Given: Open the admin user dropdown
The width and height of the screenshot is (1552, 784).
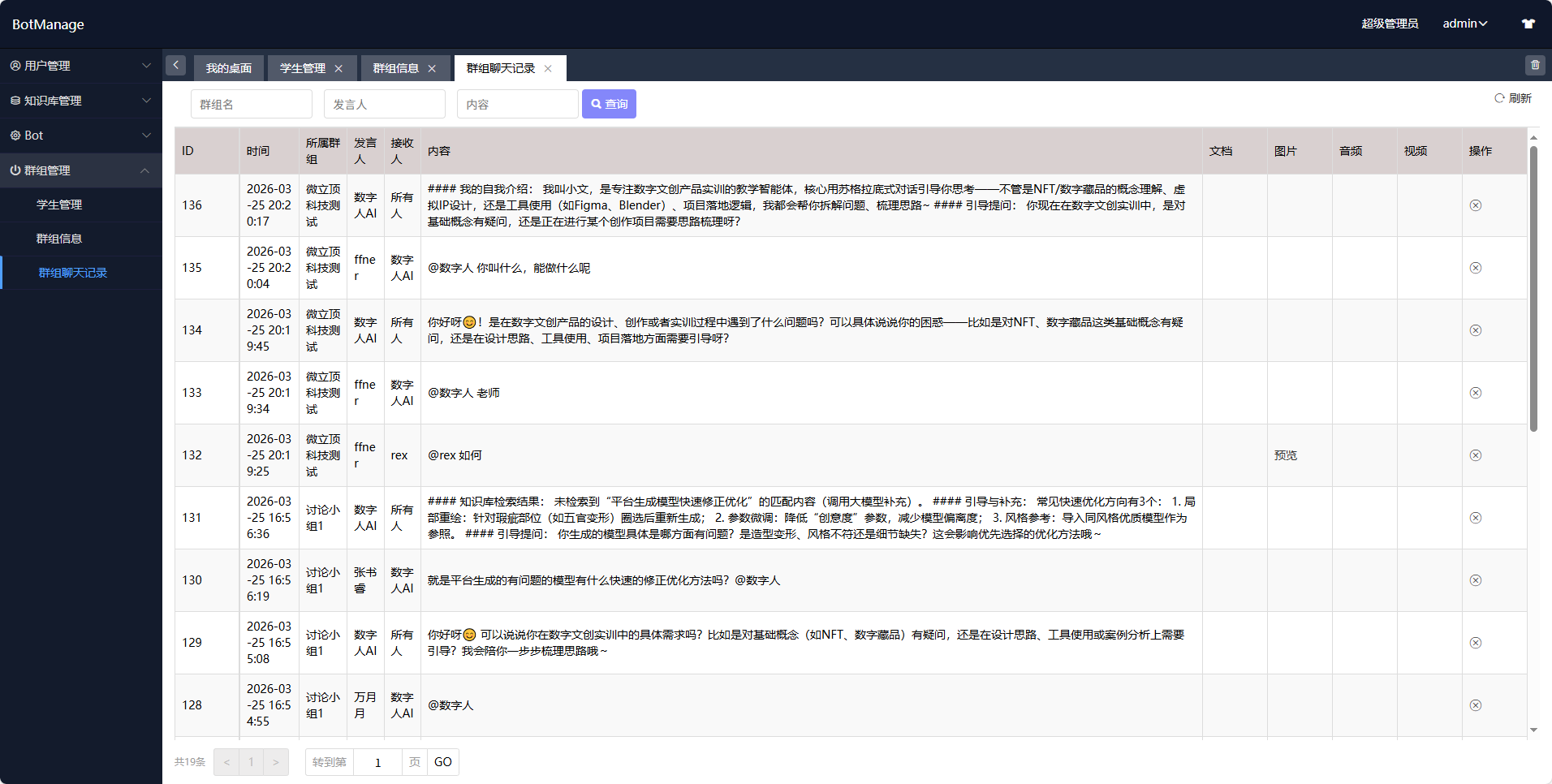Looking at the screenshot, I should click(1464, 24).
